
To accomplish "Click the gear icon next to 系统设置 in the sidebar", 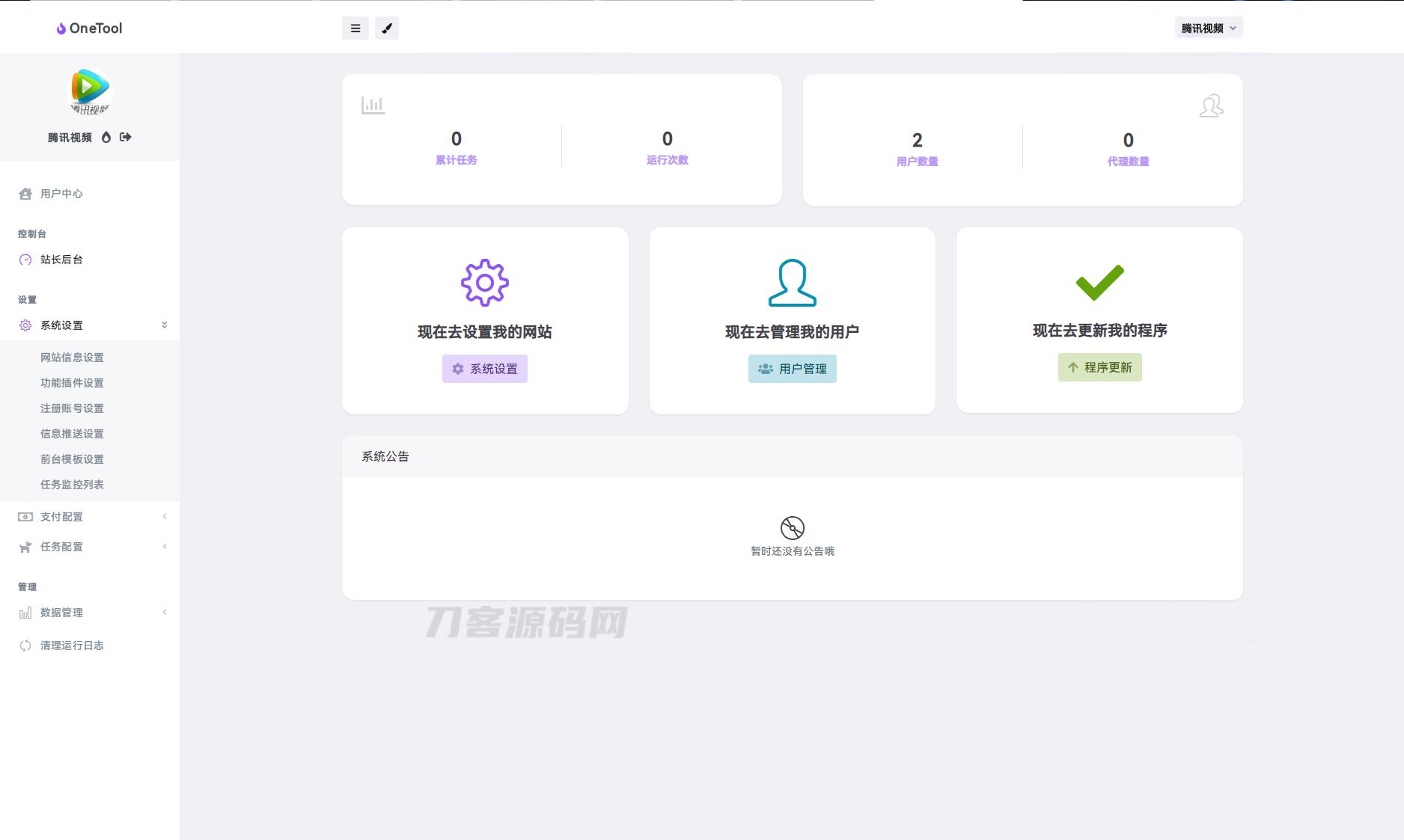I will (x=25, y=325).
